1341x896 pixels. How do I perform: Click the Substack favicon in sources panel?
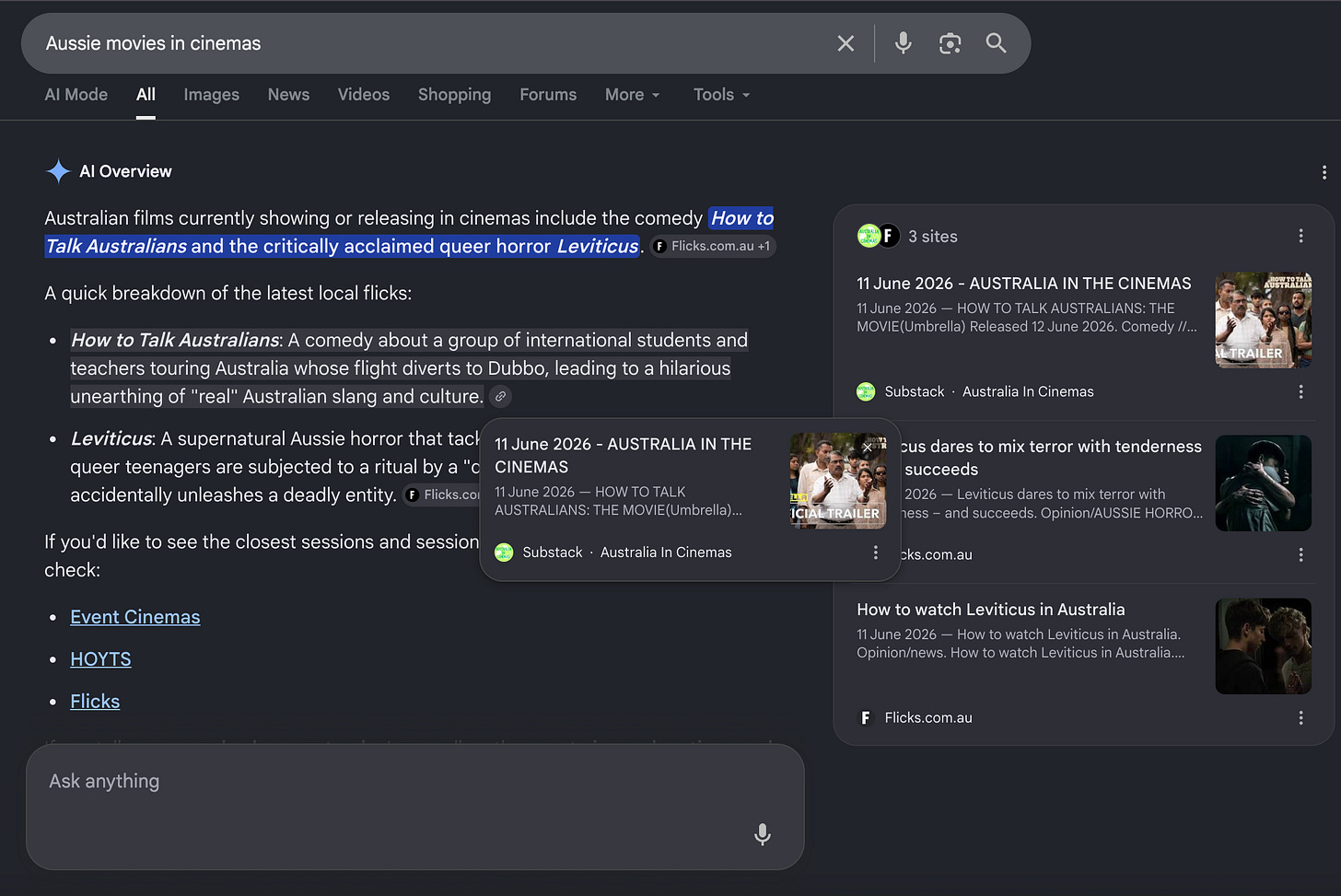[x=866, y=391]
